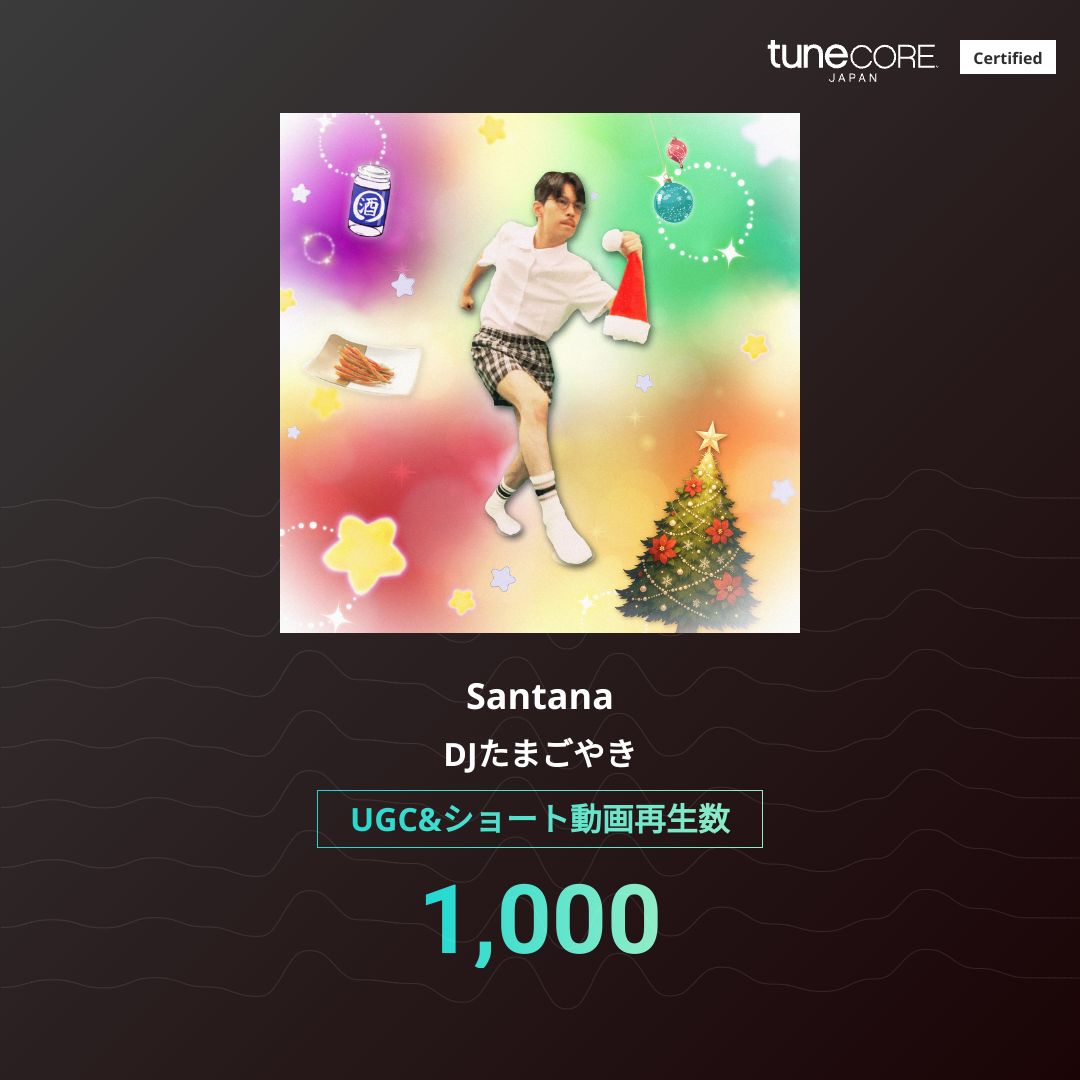Click the large yellow star
The width and height of the screenshot is (1080, 1080).
pyautogui.click(x=364, y=553)
